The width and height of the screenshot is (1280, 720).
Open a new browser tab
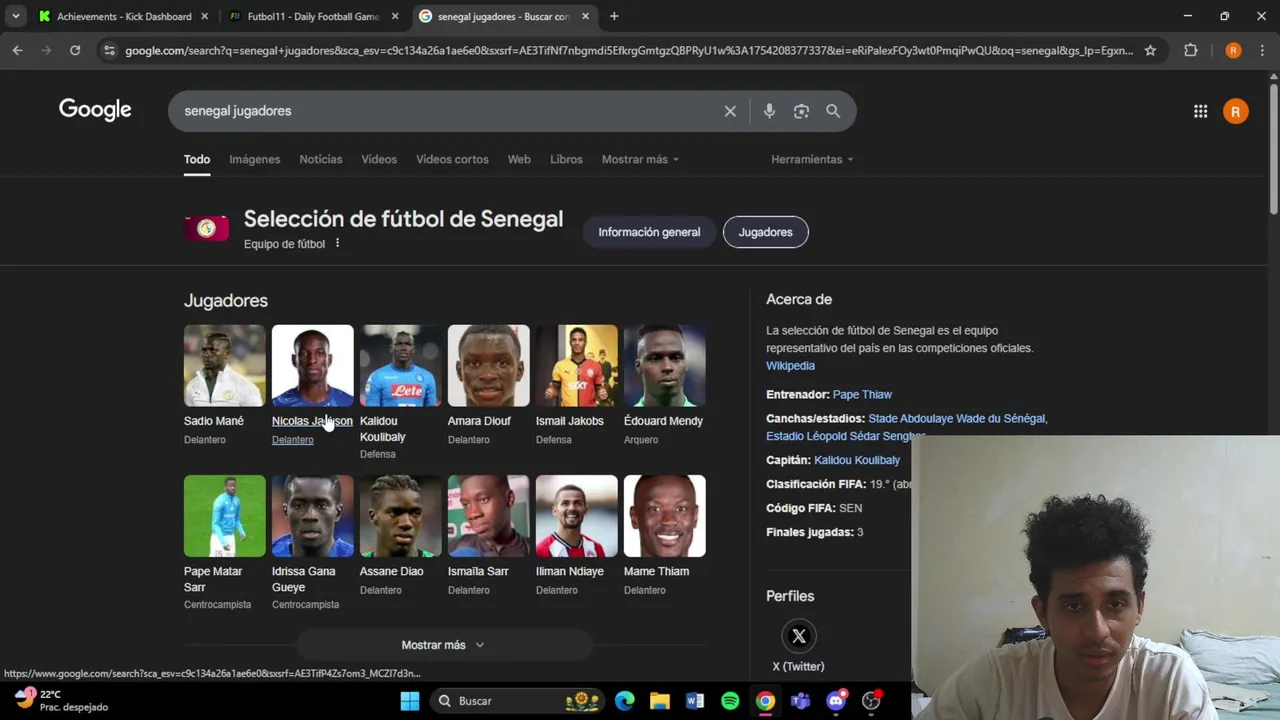[614, 16]
